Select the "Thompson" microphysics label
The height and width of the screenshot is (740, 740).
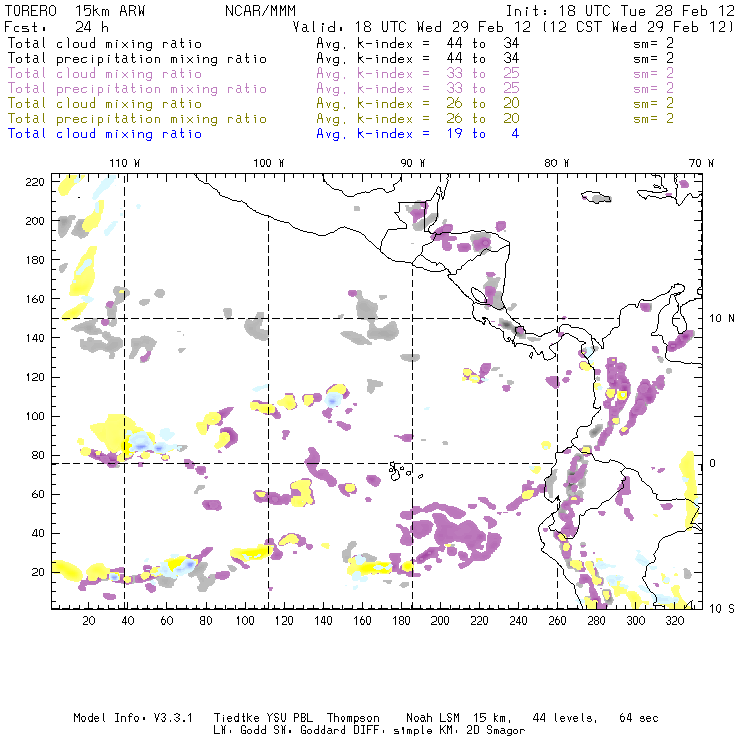click(353, 718)
